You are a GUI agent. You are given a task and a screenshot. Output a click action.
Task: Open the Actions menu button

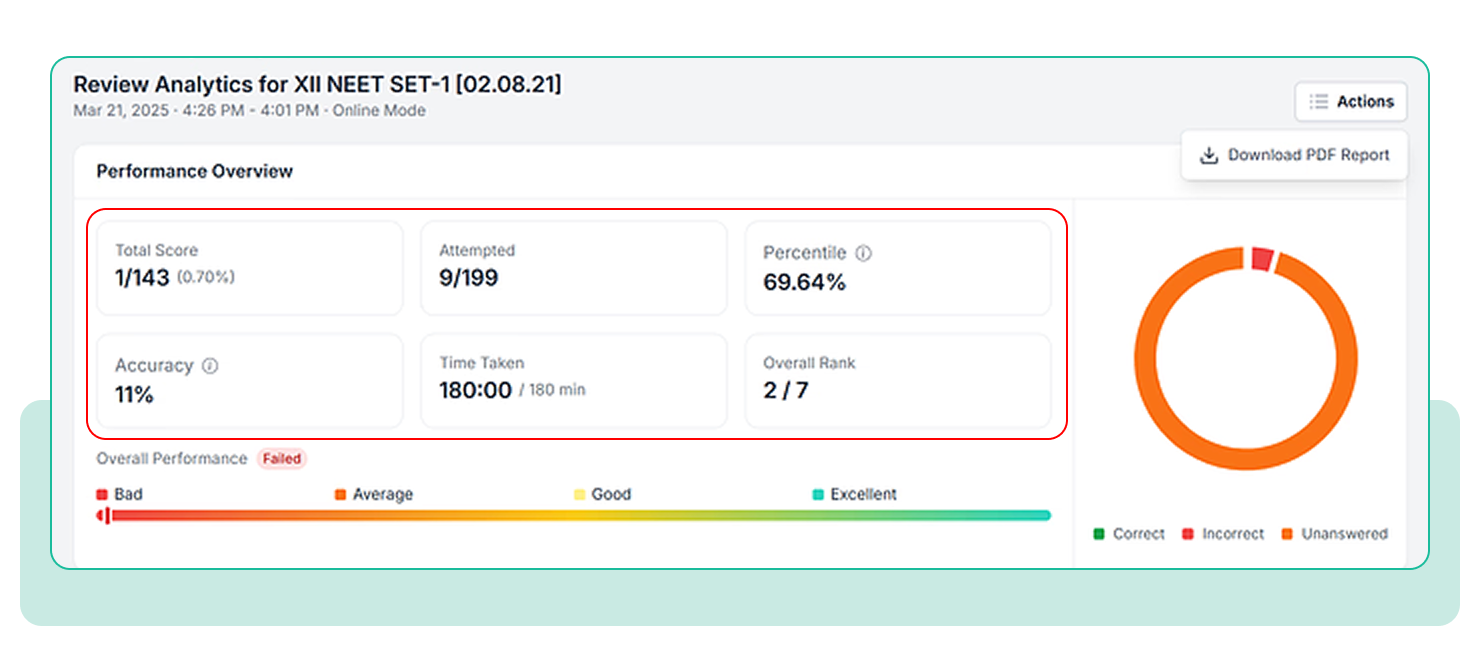click(x=1351, y=102)
